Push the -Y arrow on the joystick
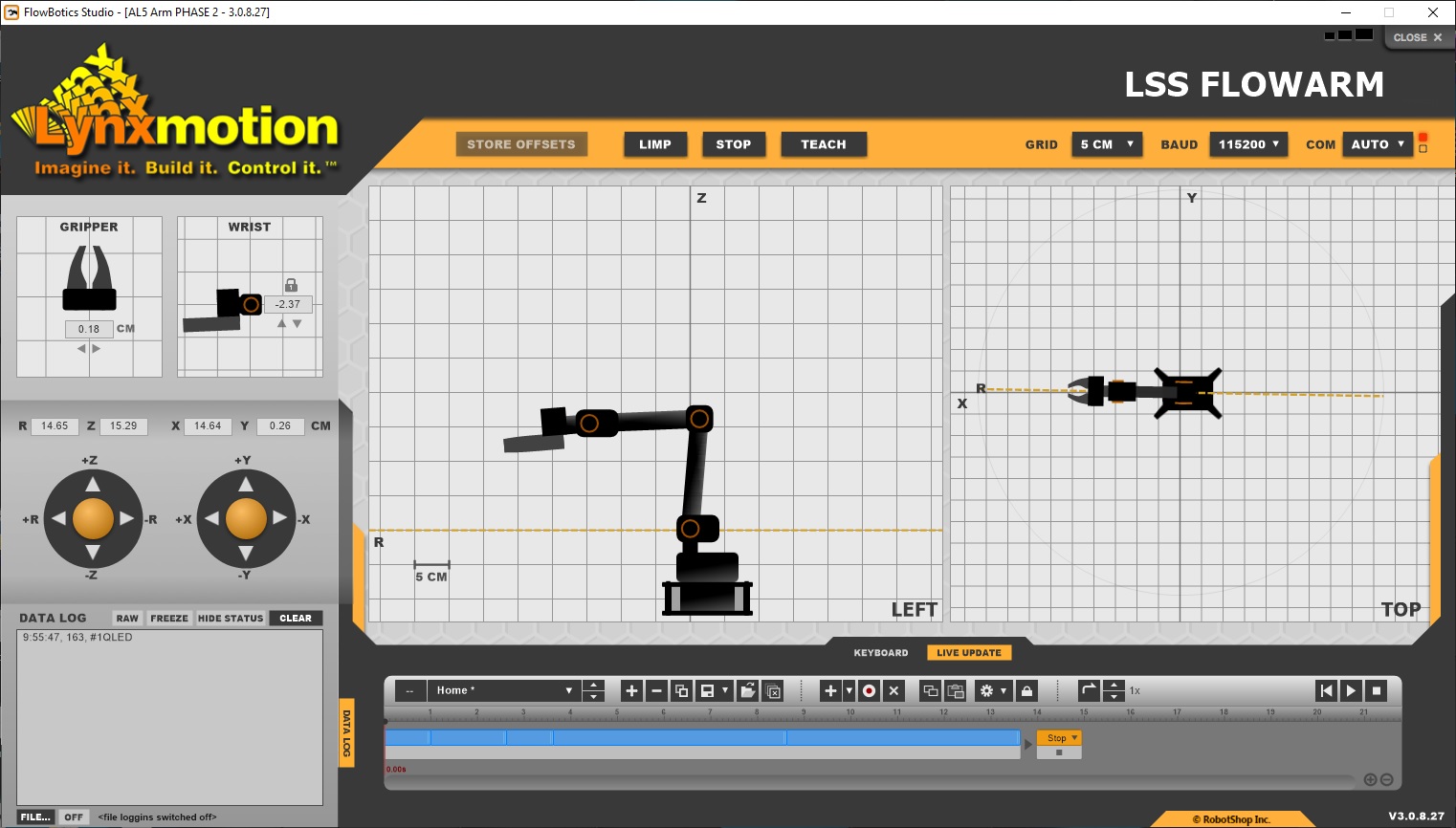The height and width of the screenshot is (828, 1456). [x=246, y=553]
